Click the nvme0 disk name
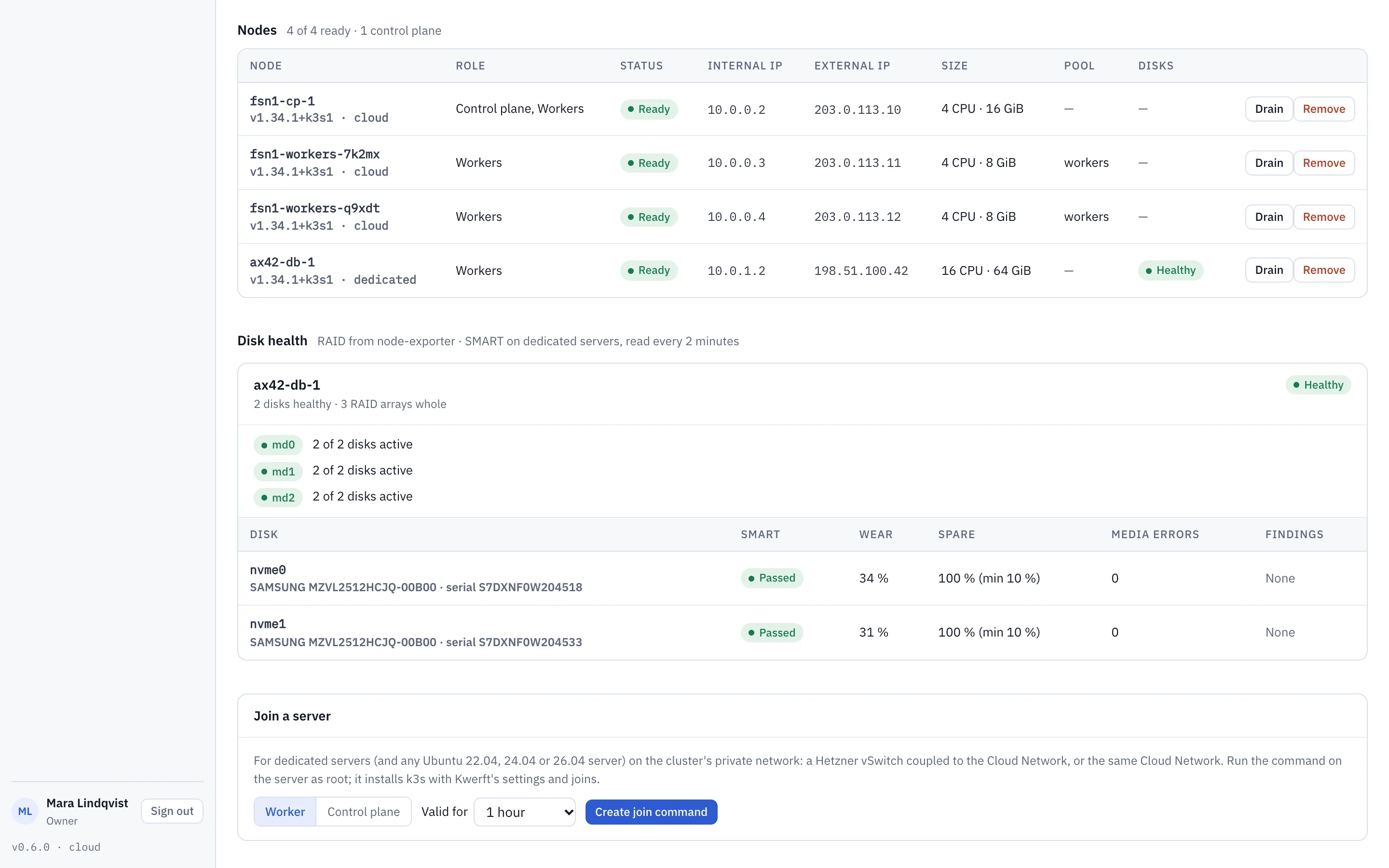Viewport: 1389px width, 868px height. (268, 570)
